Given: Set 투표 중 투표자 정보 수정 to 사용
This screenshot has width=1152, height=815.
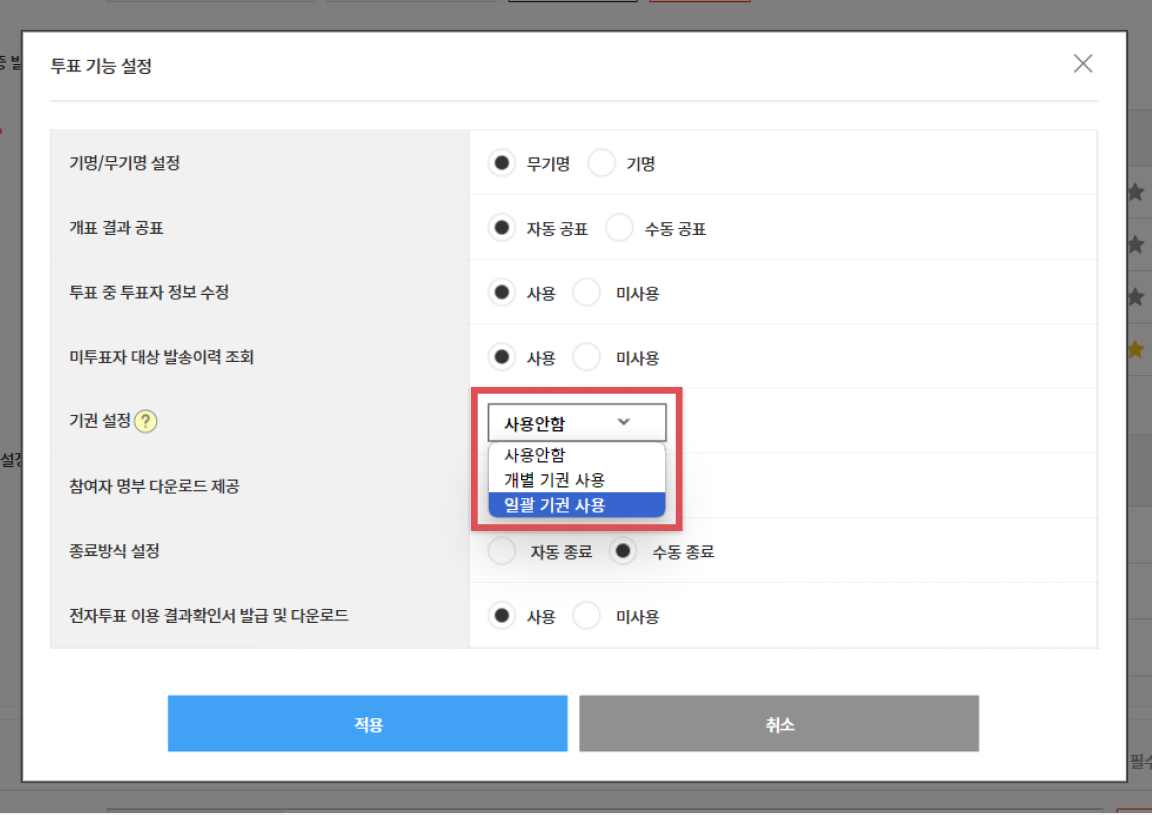Looking at the screenshot, I should pyautogui.click(x=501, y=293).
